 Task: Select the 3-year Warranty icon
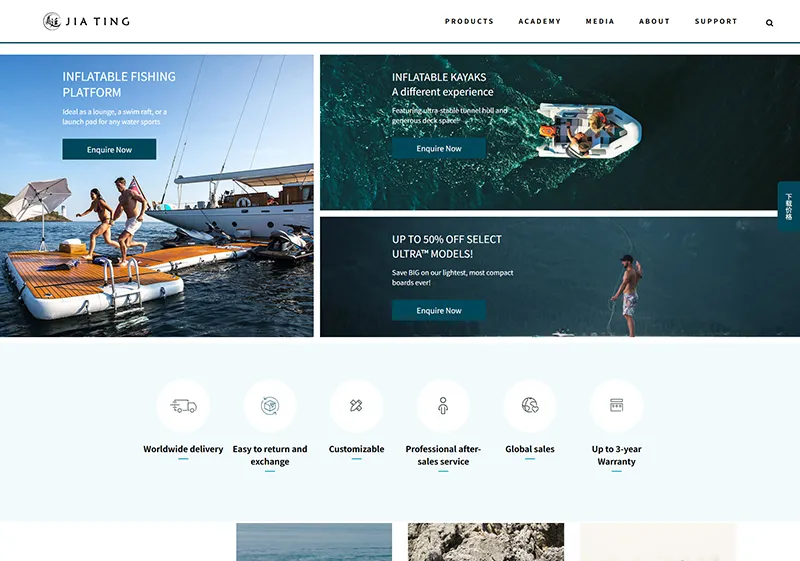(x=616, y=405)
